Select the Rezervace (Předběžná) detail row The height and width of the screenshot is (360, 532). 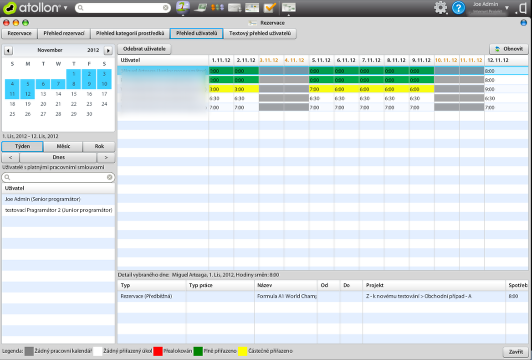[x=323, y=296]
